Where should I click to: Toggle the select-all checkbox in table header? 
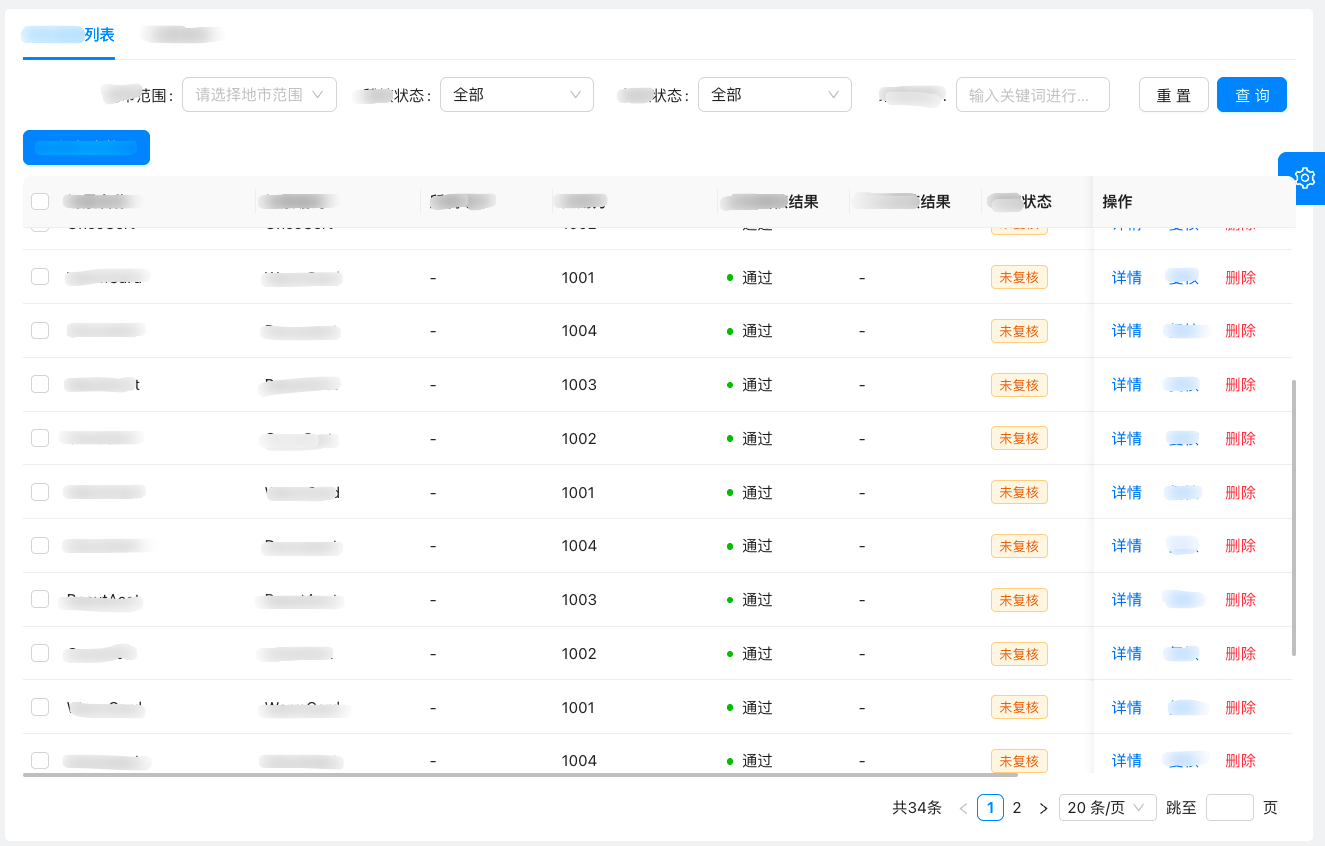[x=40, y=201]
